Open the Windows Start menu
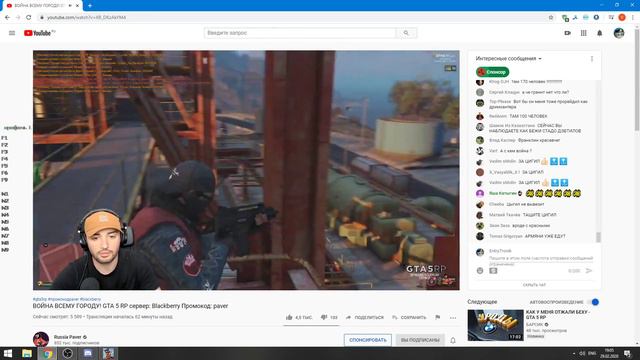Image resolution: width=640 pixels, height=360 pixels. [x=8, y=353]
